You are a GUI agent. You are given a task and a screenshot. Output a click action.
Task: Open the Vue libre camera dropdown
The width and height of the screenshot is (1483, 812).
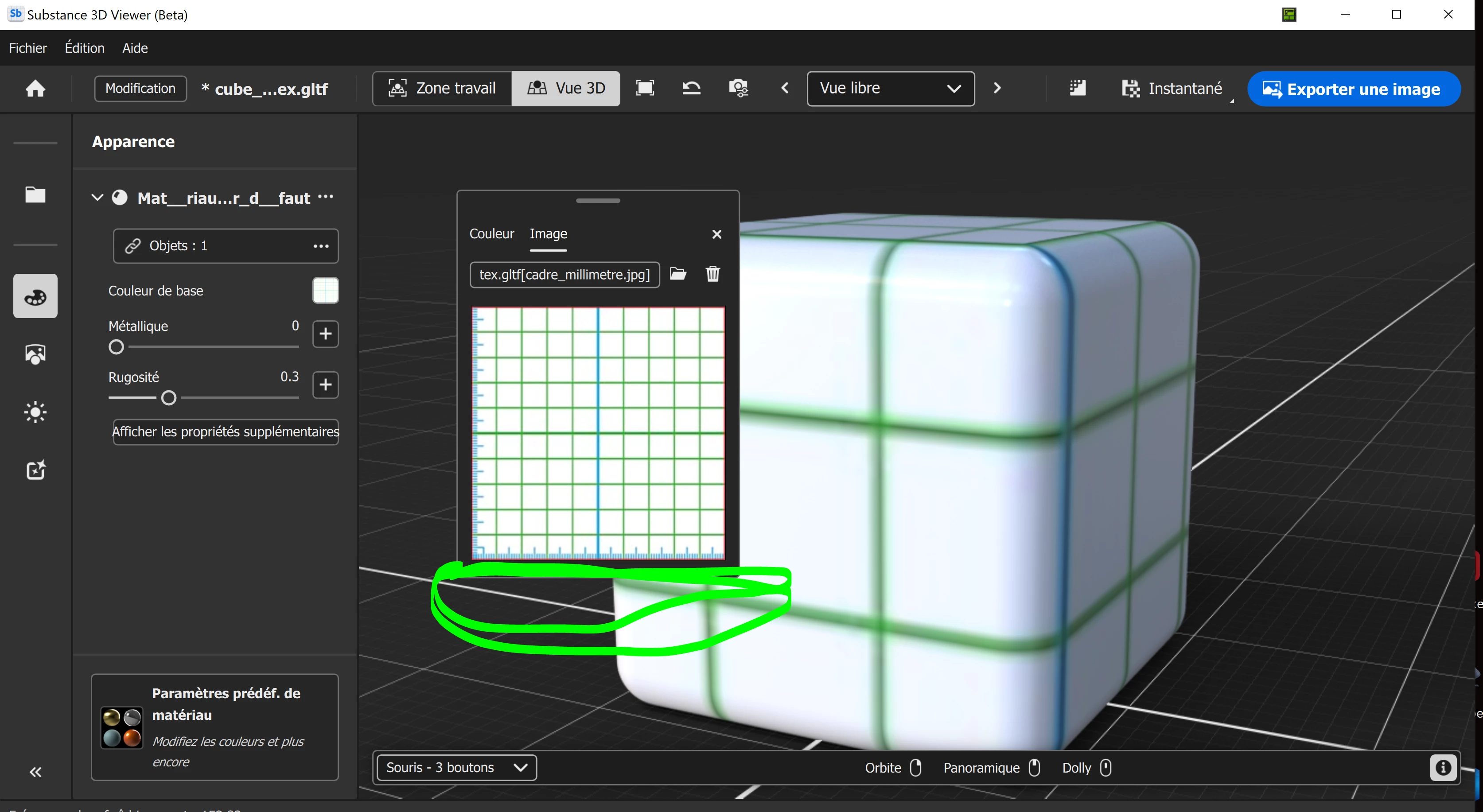[x=890, y=88]
